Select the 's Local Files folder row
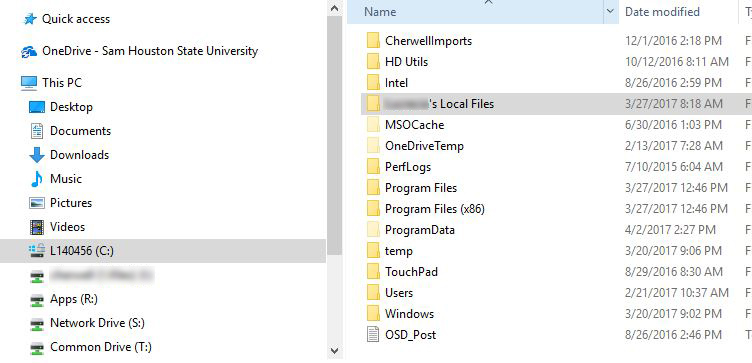Viewport: 752px width, 363px height. pos(556,104)
